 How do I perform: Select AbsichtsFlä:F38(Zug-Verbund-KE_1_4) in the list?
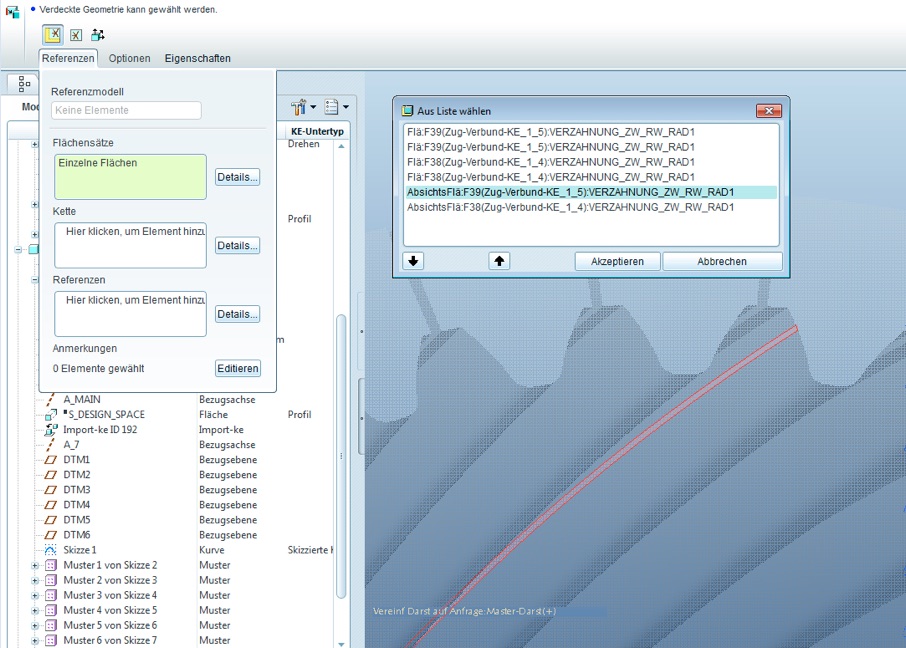click(x=591, y=207)
